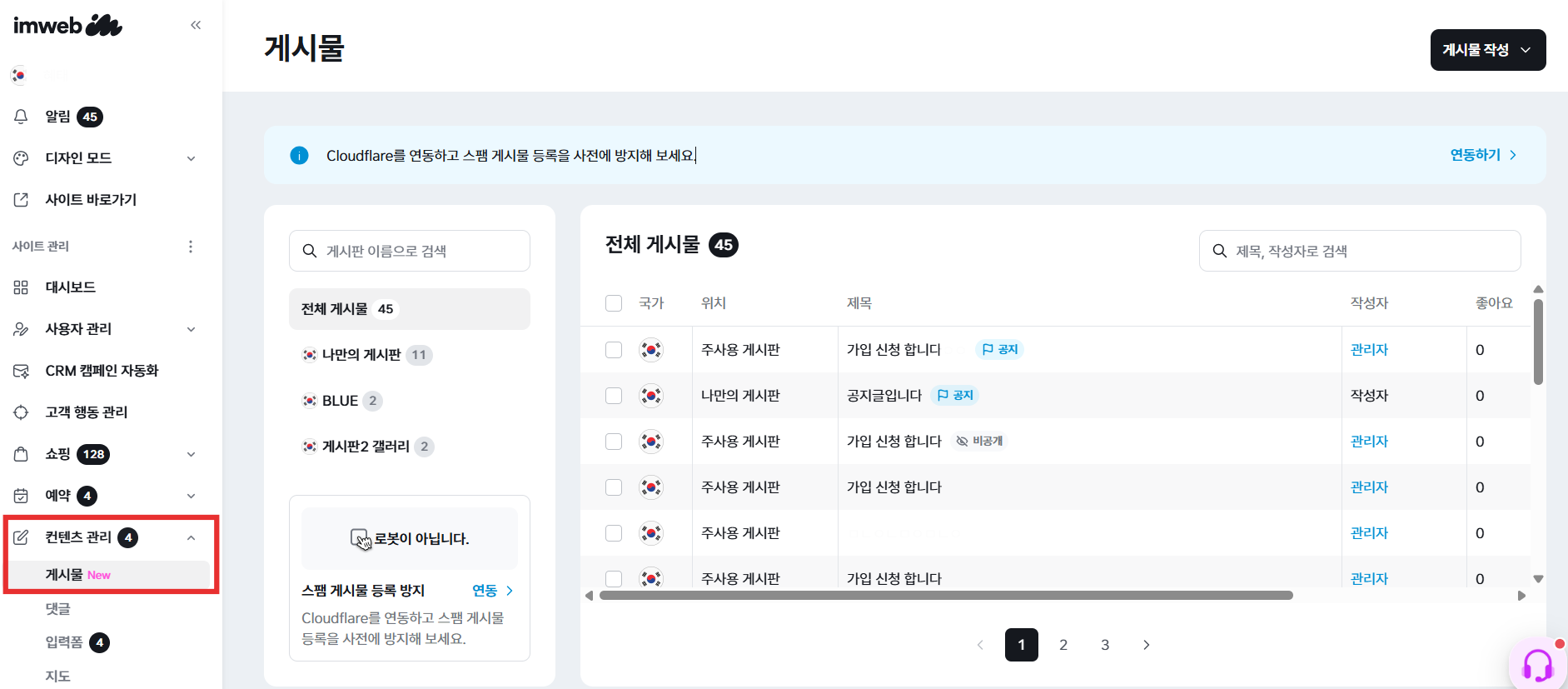The width and height of the screenshot is (1568, 689).
Task: Go to page 2
Action: coord(1063,645)
